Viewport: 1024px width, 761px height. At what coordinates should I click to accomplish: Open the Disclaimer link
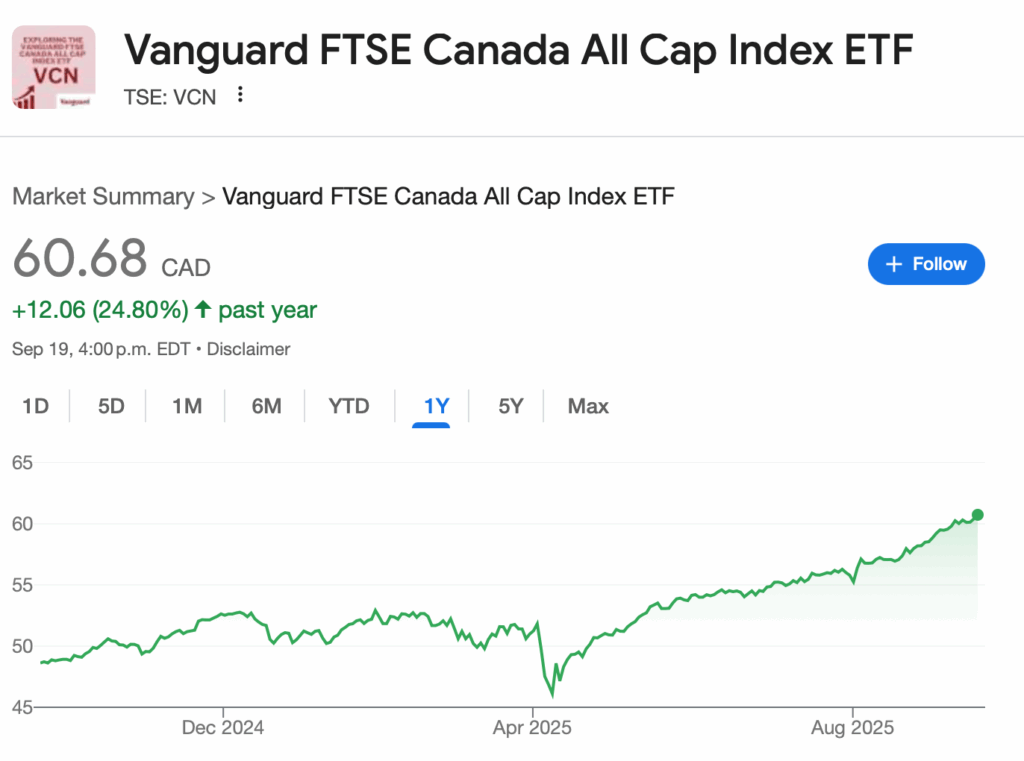click(x=250, y=349)
